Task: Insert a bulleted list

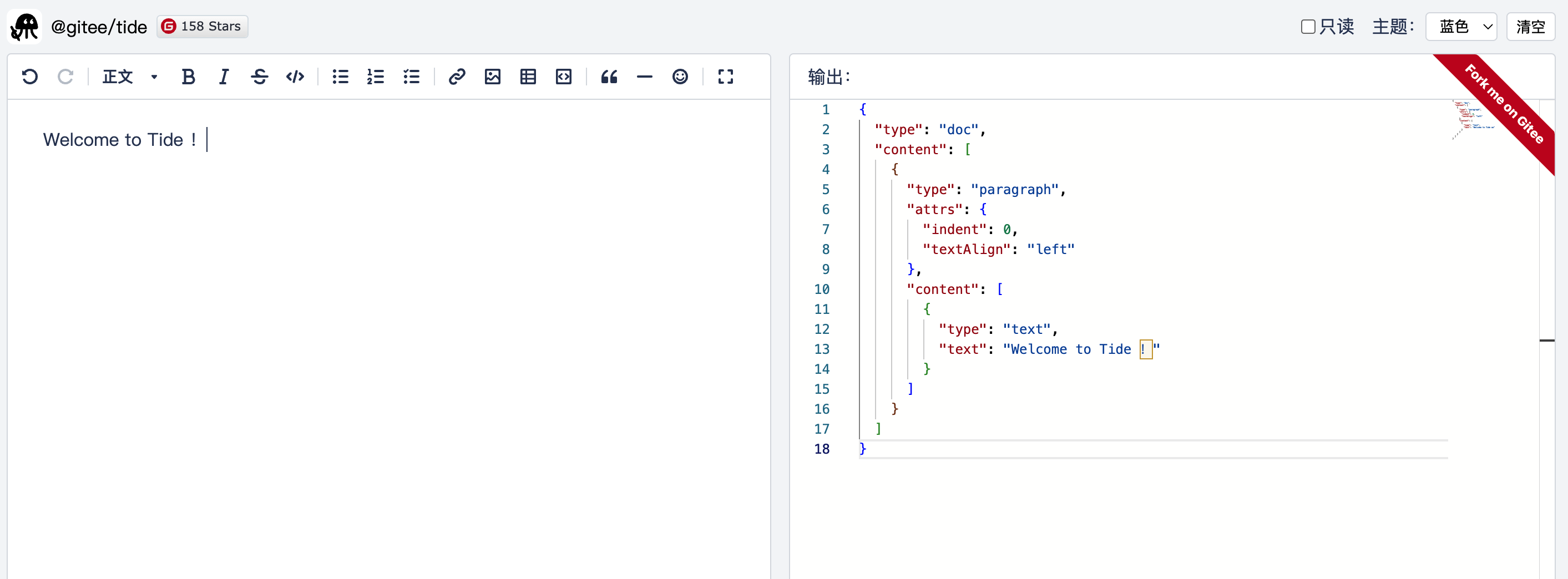Action: [340, 77]
